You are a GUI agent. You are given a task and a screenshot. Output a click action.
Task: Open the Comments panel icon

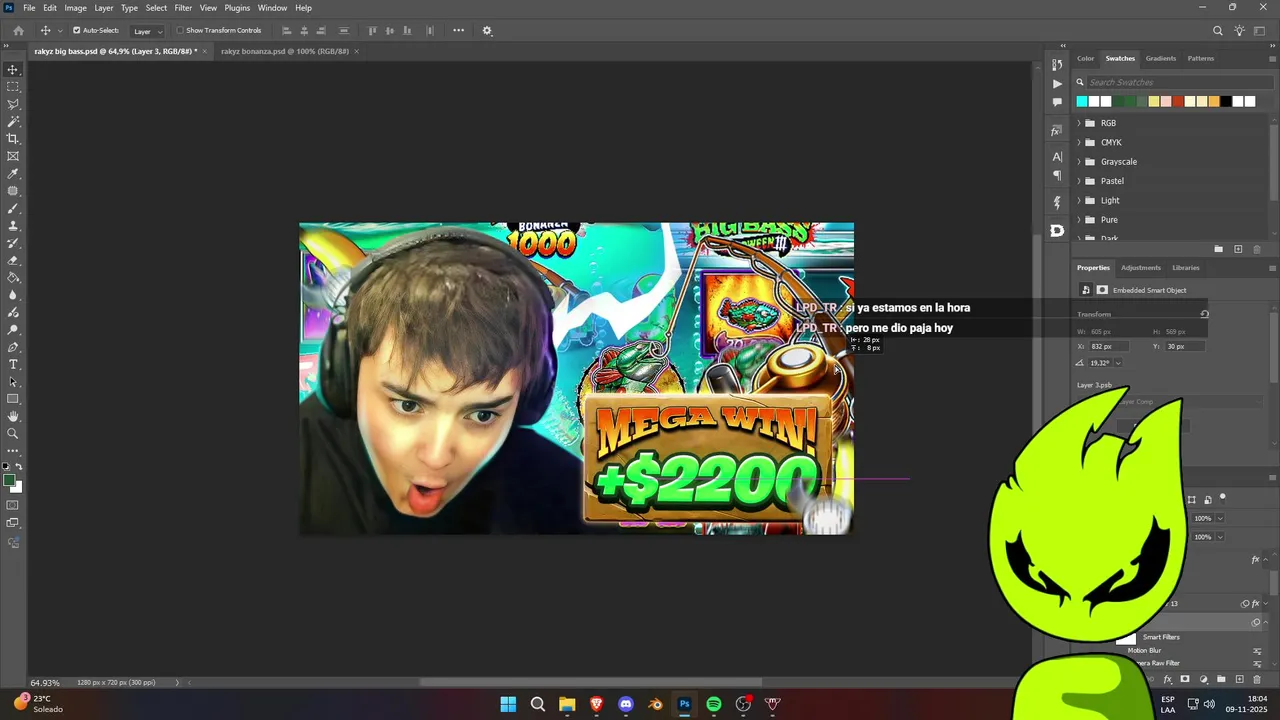[1057, 102]
